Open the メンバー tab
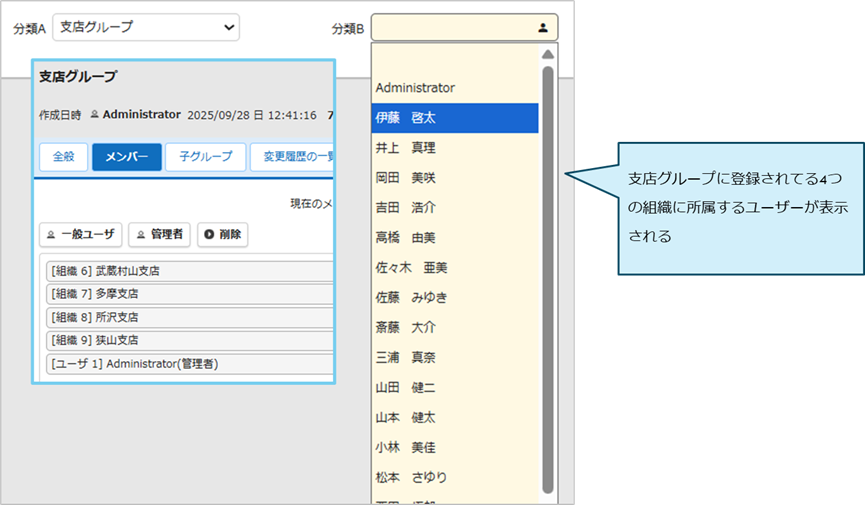The width and height of the screenshot is (865, 505). coord(127,157)
